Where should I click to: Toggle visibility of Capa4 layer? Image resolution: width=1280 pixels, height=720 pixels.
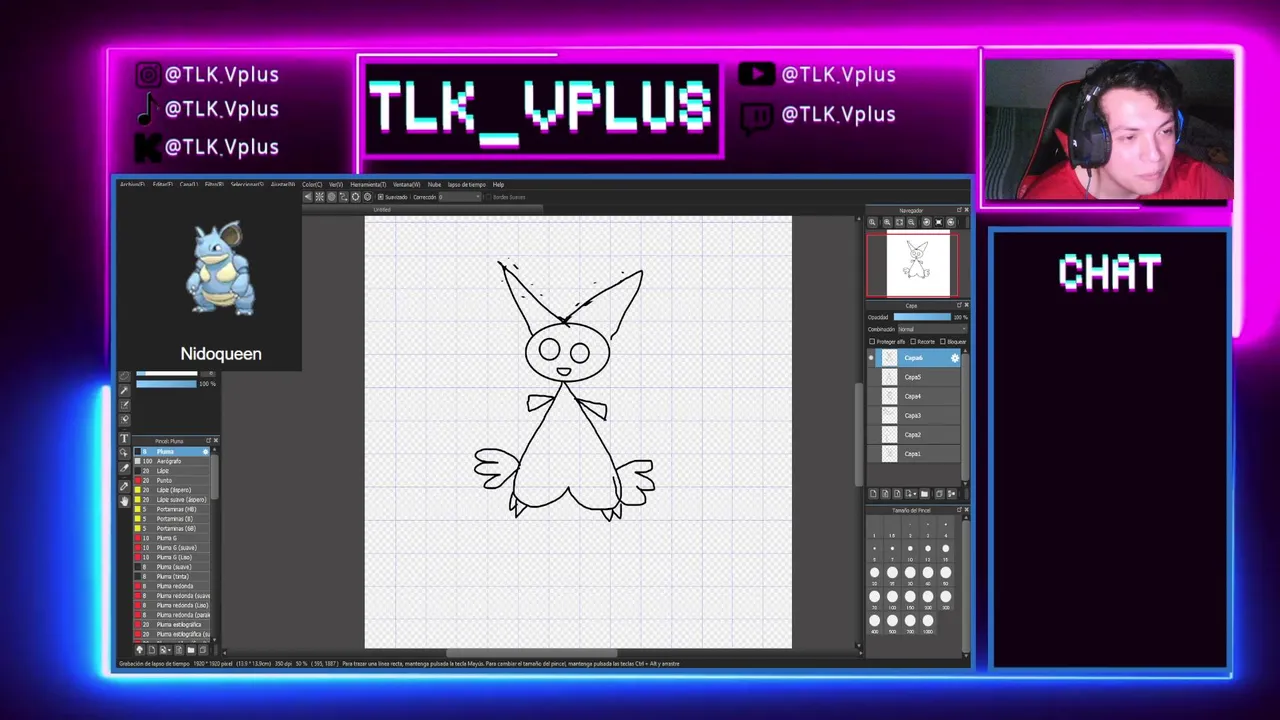[871, 396]
